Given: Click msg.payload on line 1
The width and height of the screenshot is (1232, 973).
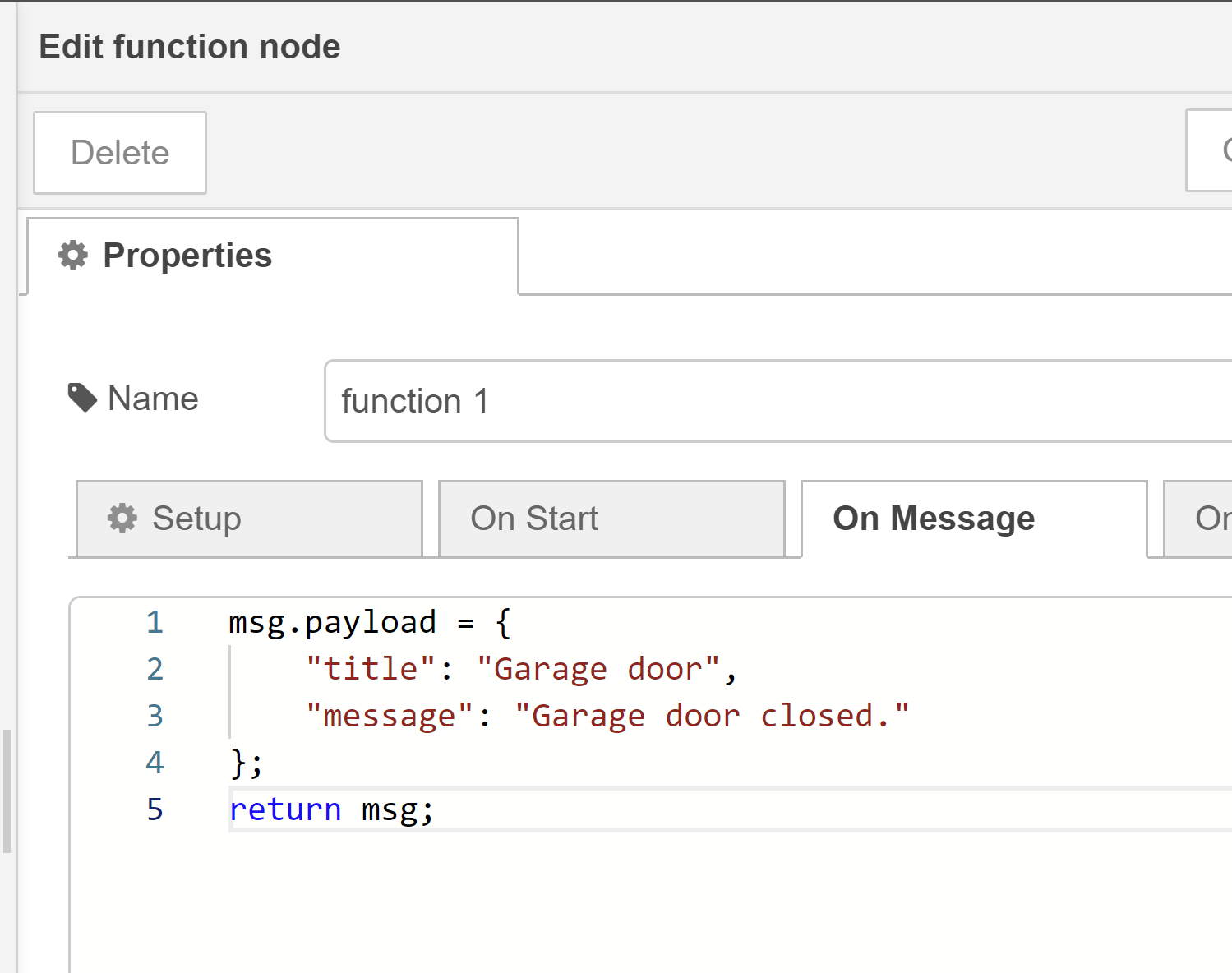Looking at the screenshot, I should (332, 622).
